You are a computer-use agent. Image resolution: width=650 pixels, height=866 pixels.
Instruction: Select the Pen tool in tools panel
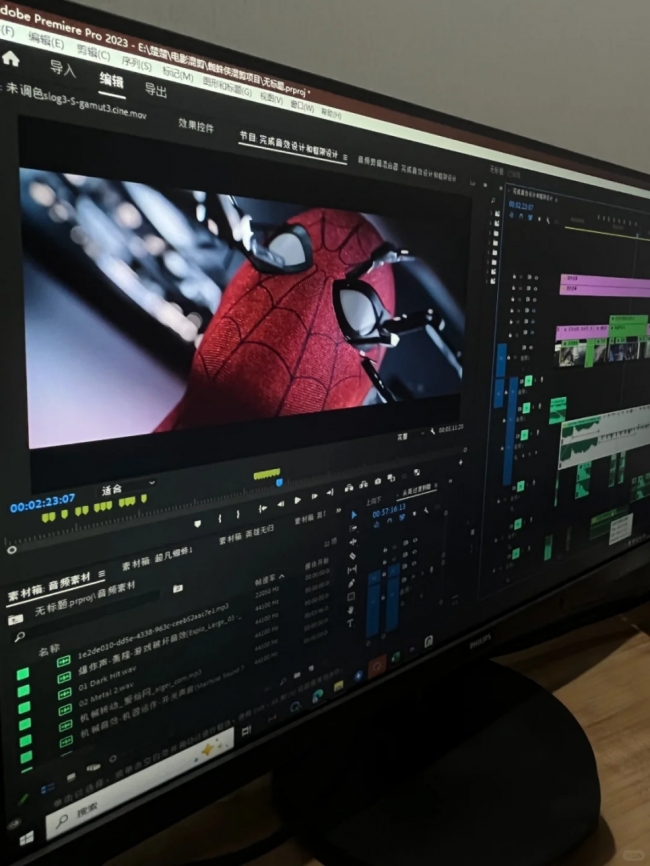(352, 583)
